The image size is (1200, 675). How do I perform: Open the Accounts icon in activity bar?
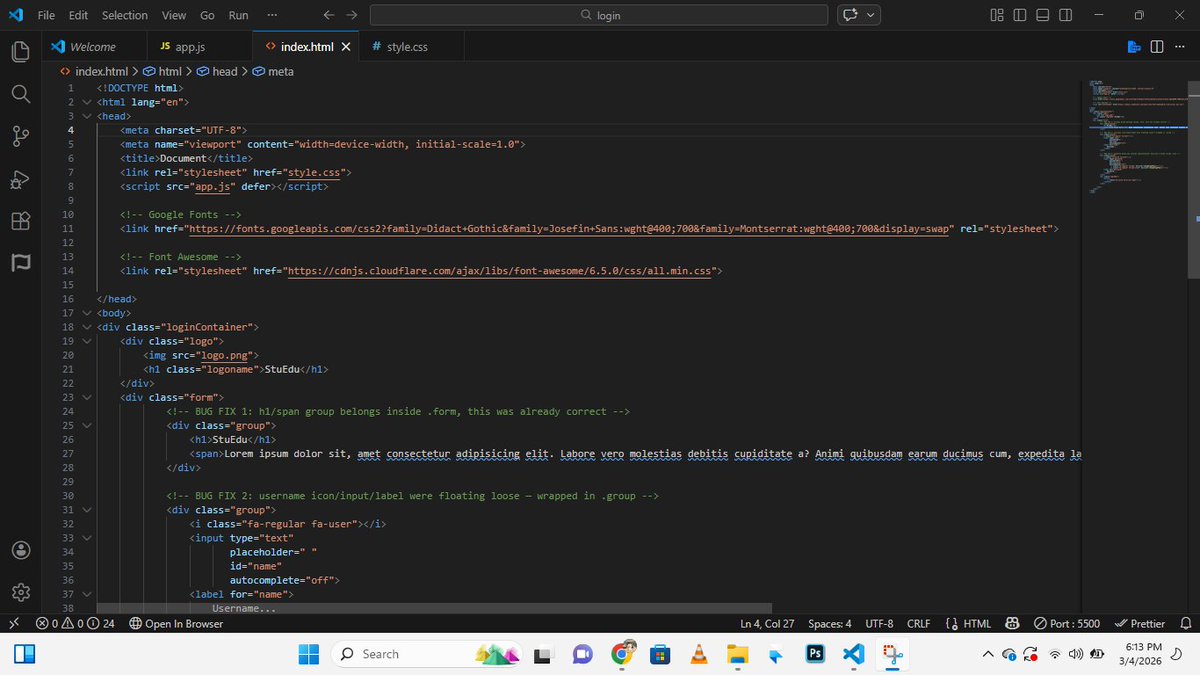point(22,550)
